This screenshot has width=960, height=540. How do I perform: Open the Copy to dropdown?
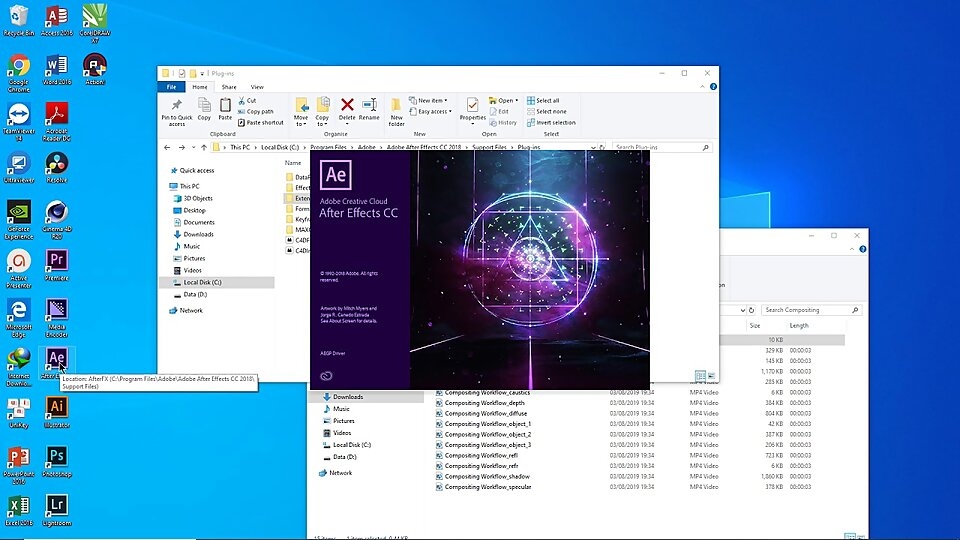coord(322,112)
